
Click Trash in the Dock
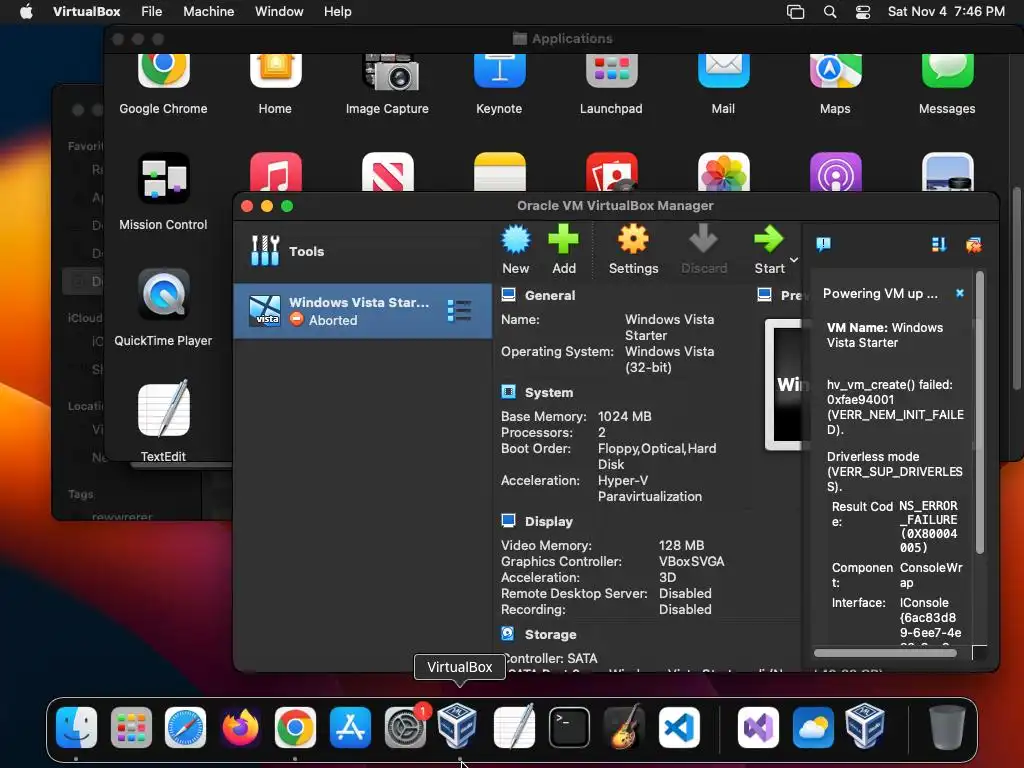point(947,727)
